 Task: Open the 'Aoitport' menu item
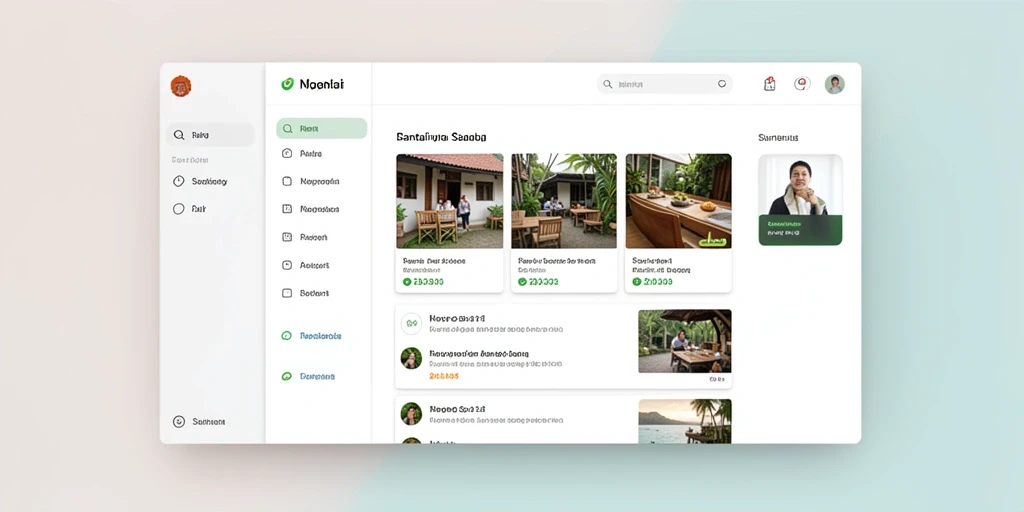314,265
